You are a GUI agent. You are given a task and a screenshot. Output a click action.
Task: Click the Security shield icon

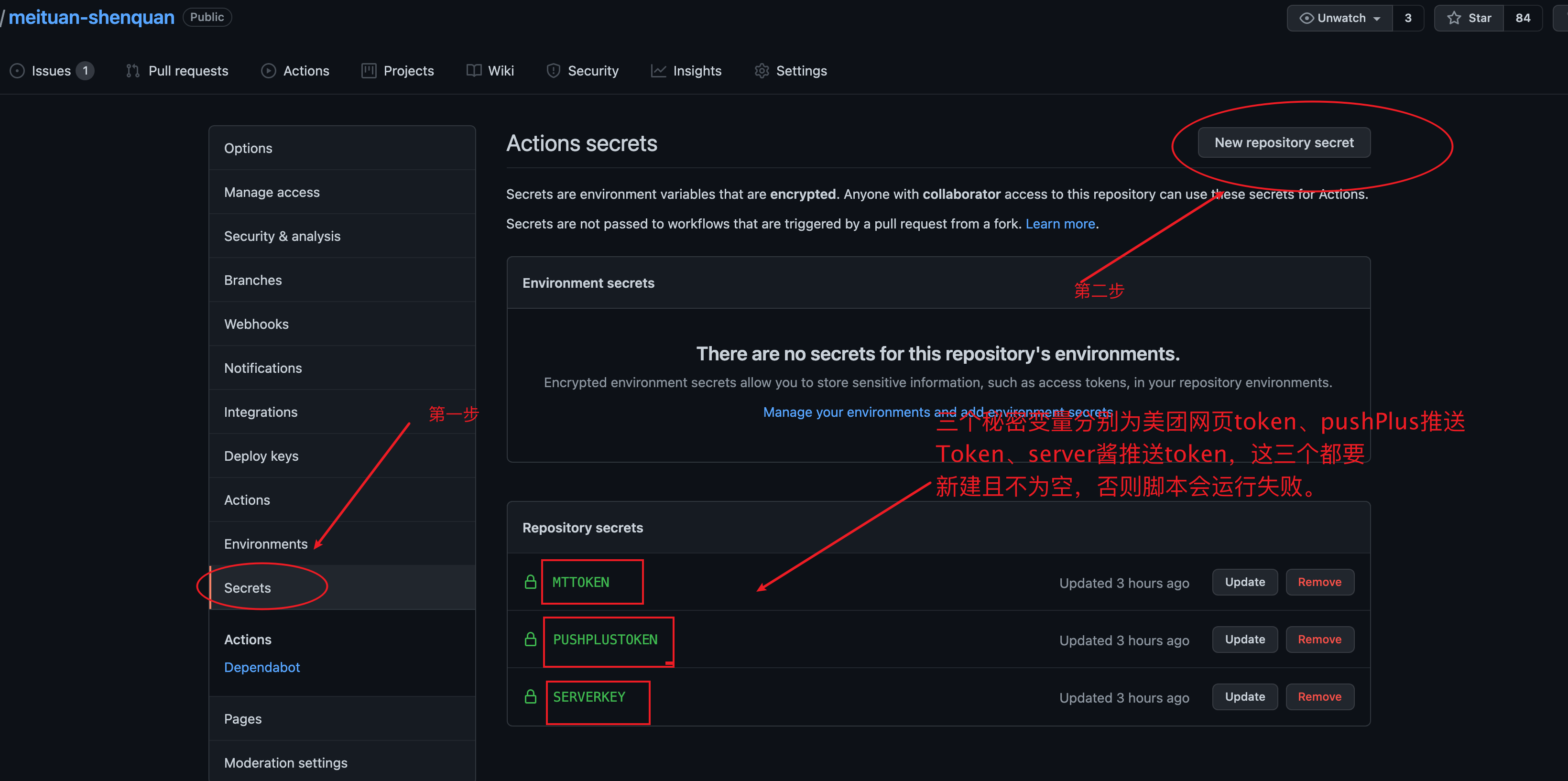pos(553,71)
